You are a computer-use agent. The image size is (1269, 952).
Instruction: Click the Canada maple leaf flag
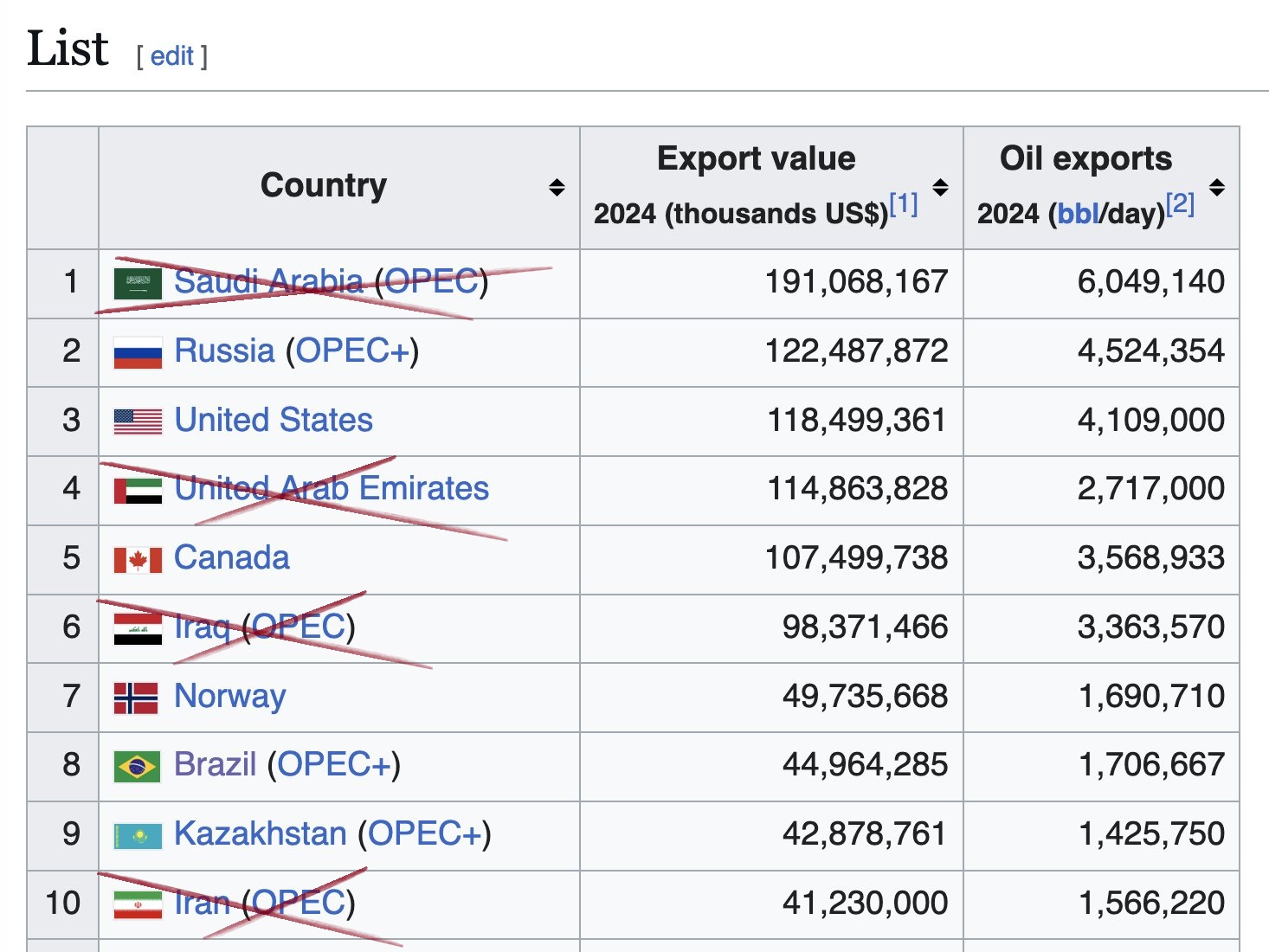tap(138, 560)
